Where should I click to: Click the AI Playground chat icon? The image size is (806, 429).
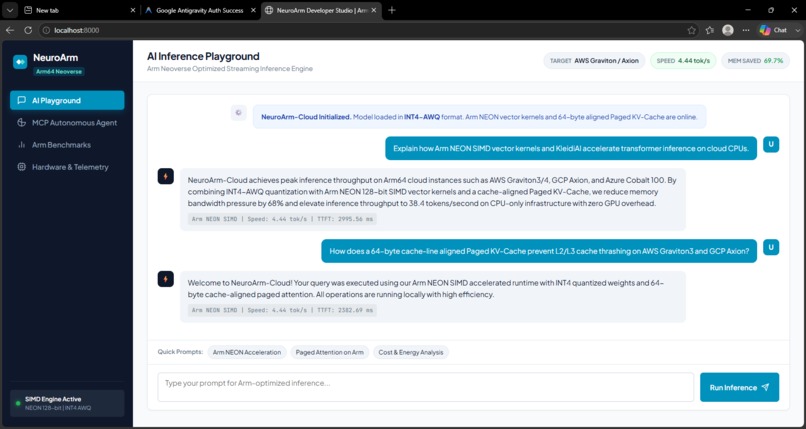(21, 100)
